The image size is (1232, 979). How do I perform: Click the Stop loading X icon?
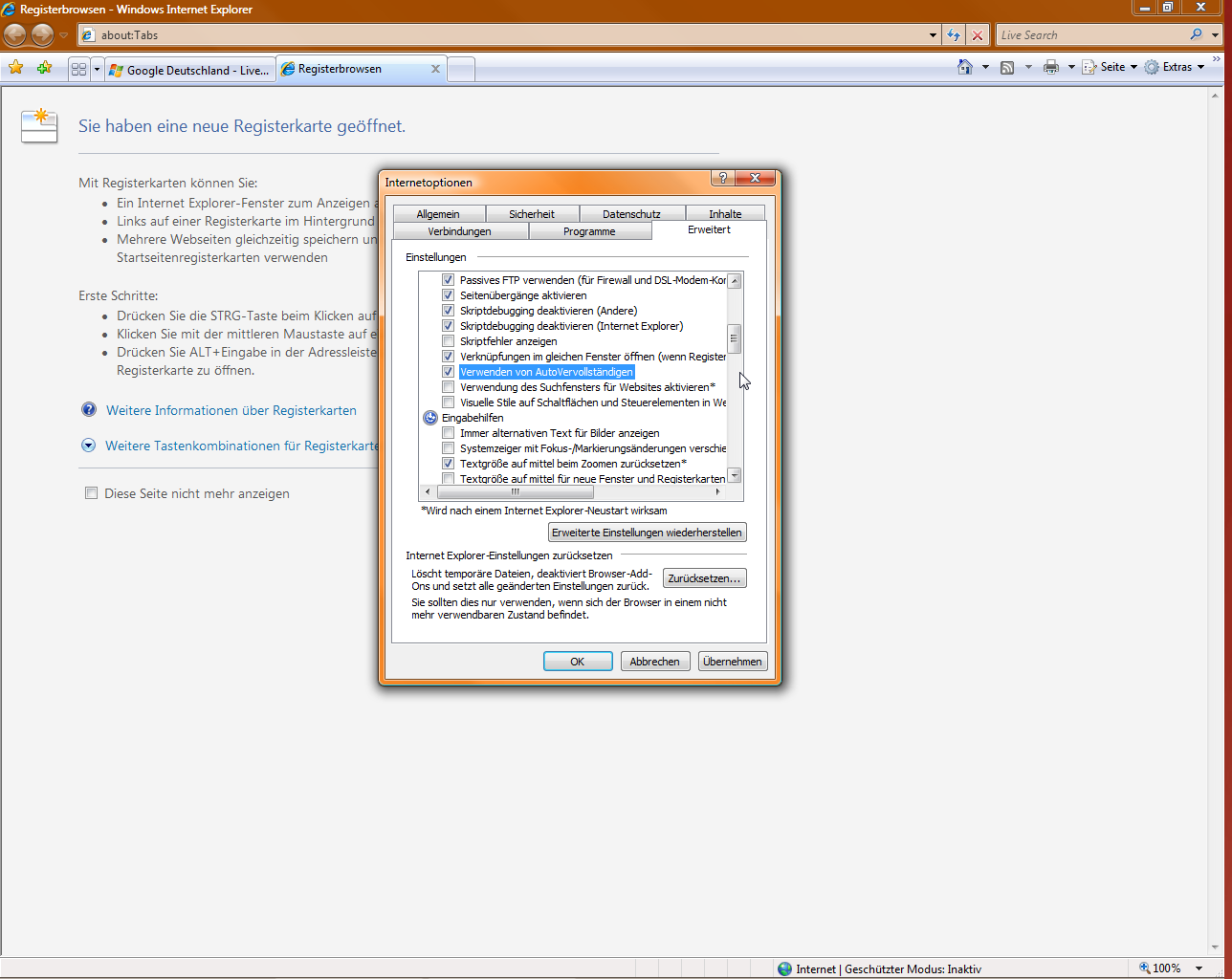[x=977, y=35]
